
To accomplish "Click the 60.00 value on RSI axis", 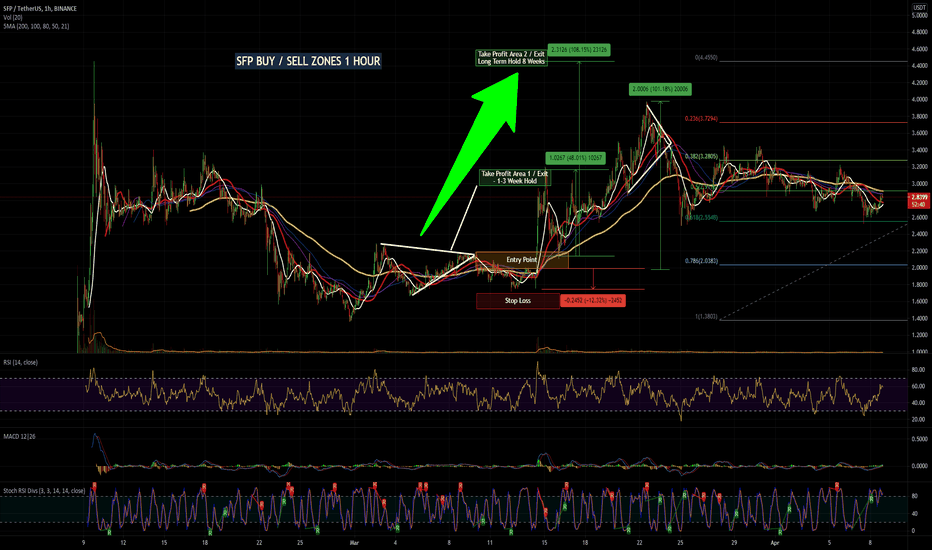I will click(x=918, y=386).
